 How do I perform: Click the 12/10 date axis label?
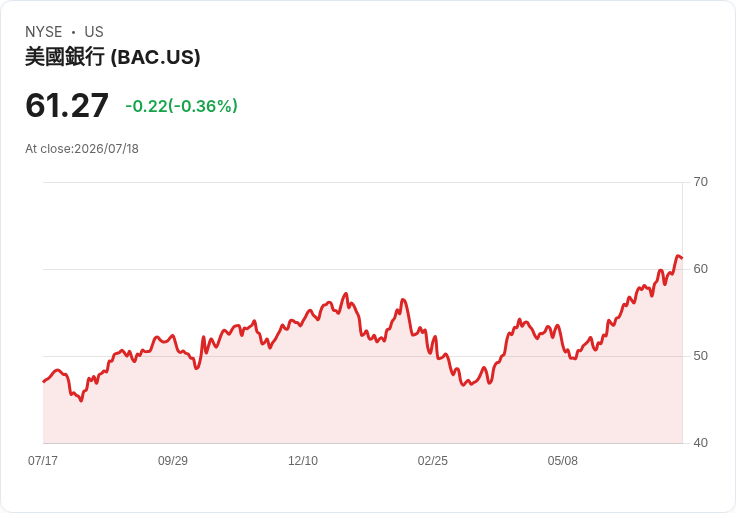[303, 461]
